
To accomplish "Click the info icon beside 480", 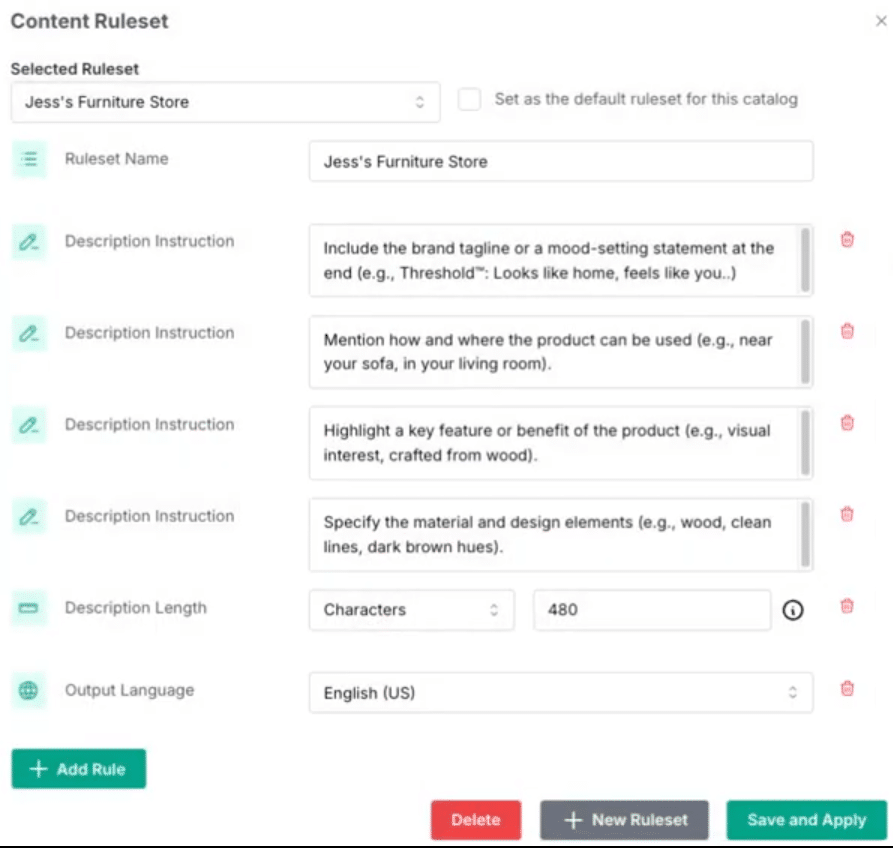I will pos(793,610).
